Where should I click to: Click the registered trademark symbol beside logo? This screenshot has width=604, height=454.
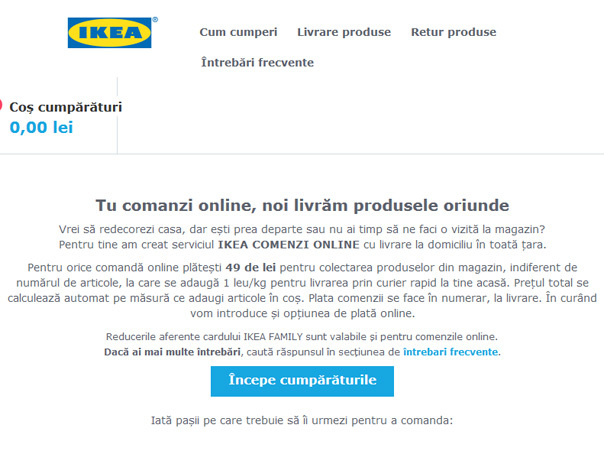155,20
